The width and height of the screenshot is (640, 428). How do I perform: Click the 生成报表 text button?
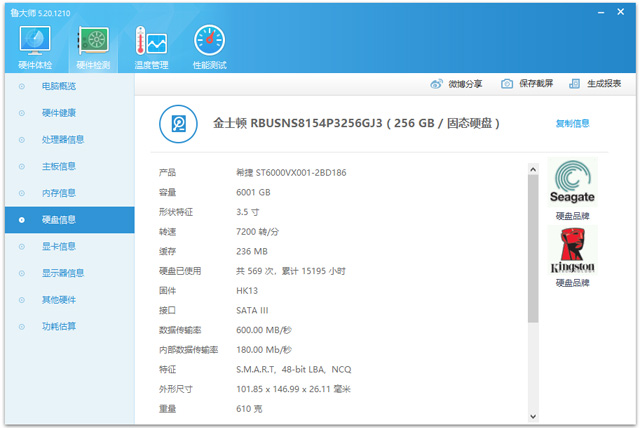click(604, 84)
